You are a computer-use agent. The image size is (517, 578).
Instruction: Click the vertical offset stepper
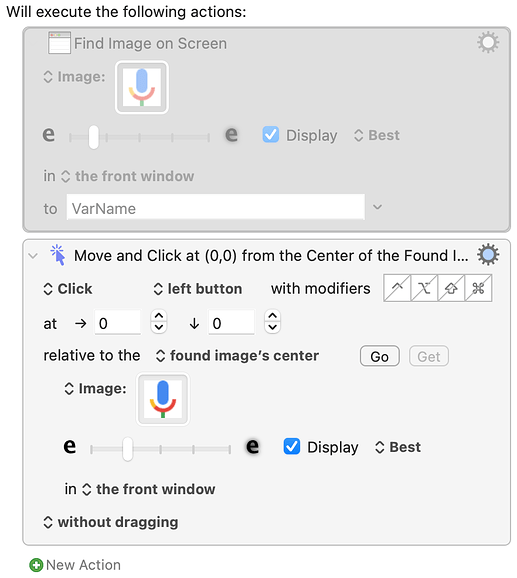pos(272,321)
